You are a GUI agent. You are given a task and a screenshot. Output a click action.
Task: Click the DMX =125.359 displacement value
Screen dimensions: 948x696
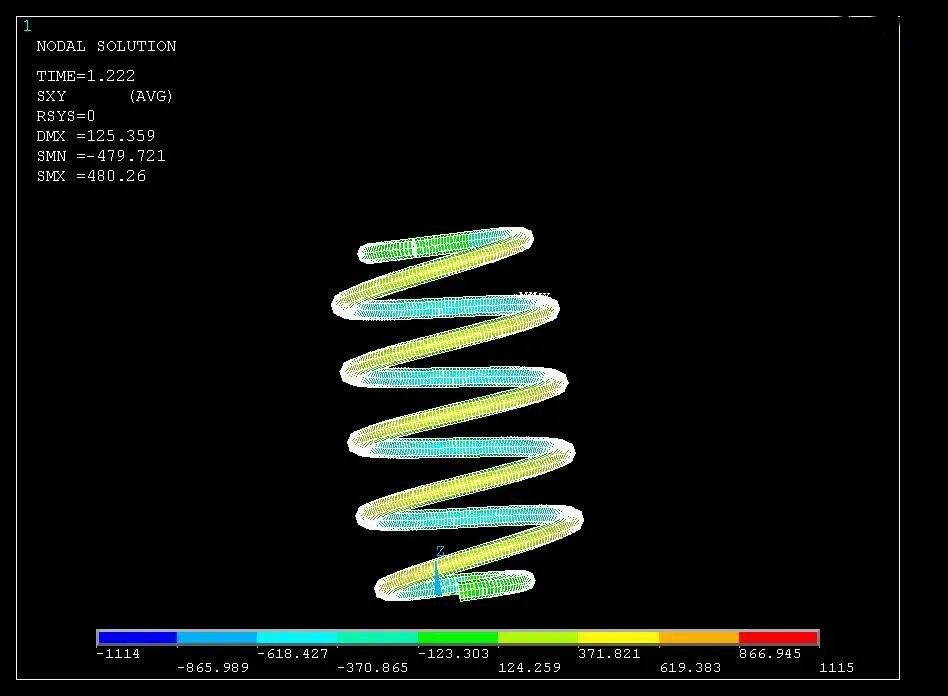(x=96, y=136)
